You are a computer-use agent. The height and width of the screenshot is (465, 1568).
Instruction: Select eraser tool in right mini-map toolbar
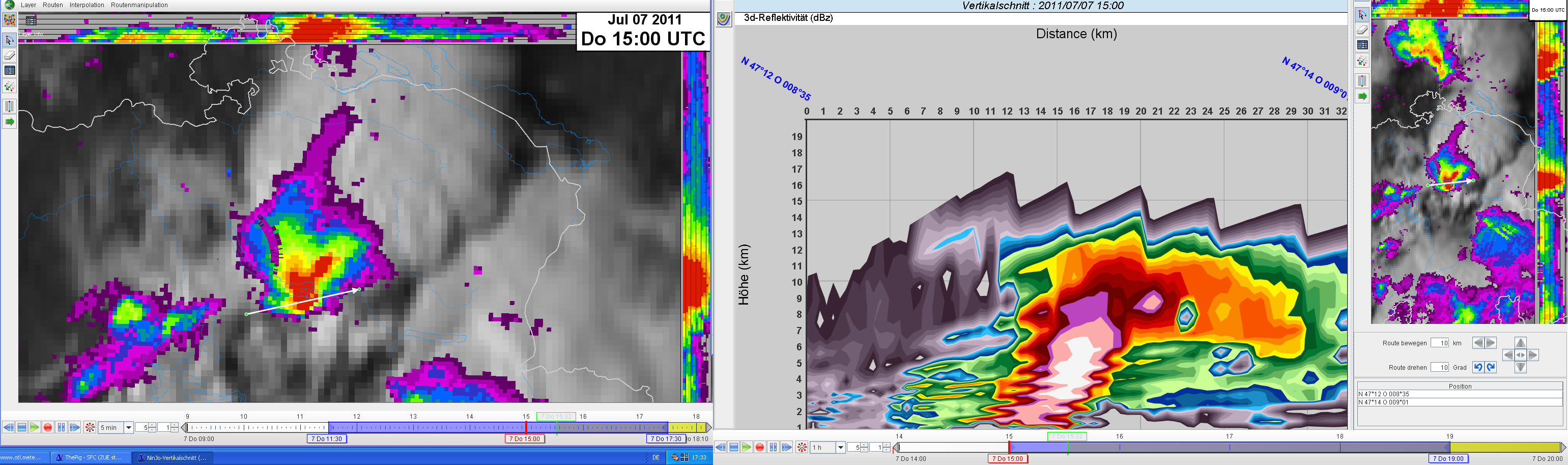[x=1362, y=31]
